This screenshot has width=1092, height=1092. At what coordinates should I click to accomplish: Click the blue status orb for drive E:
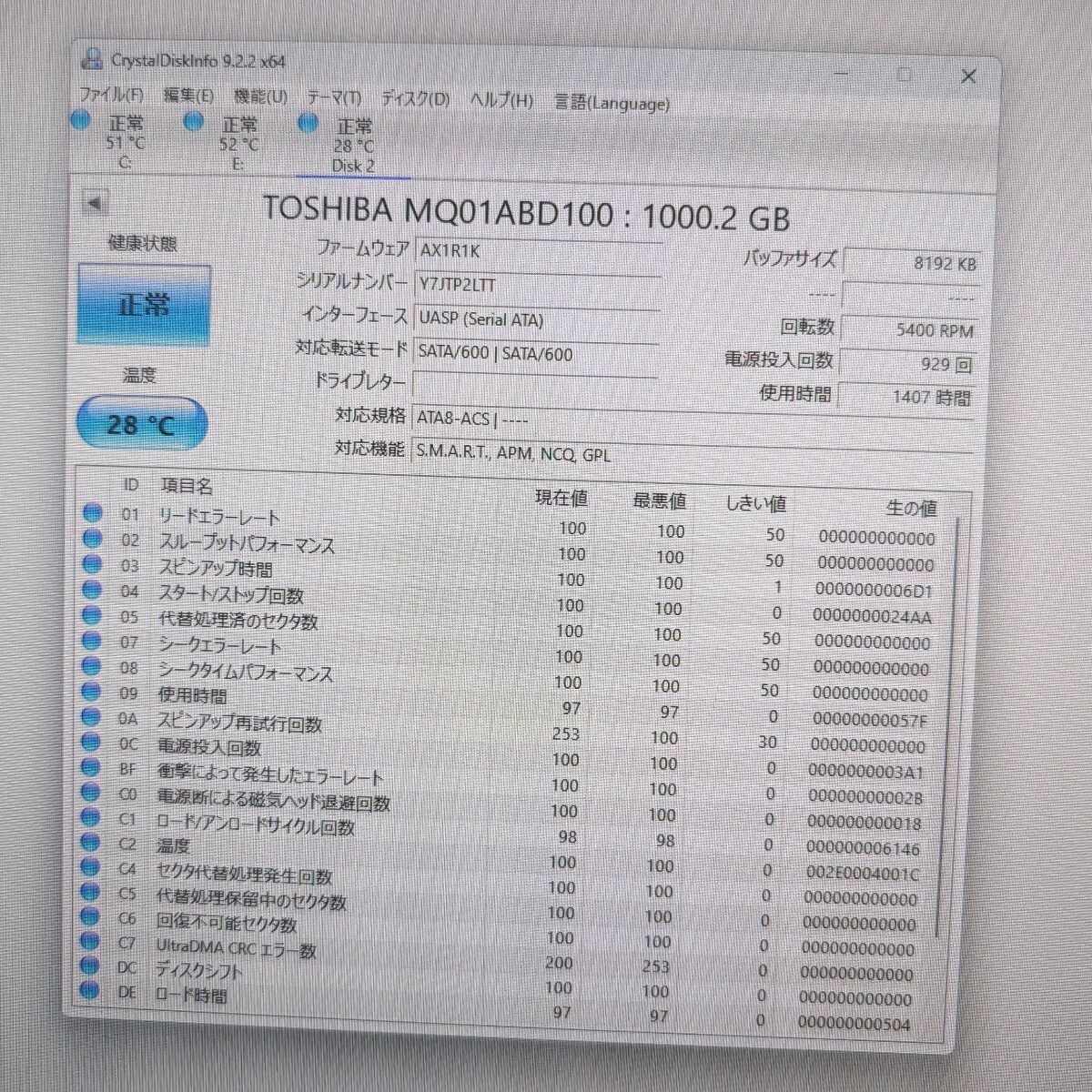(193, 121)
